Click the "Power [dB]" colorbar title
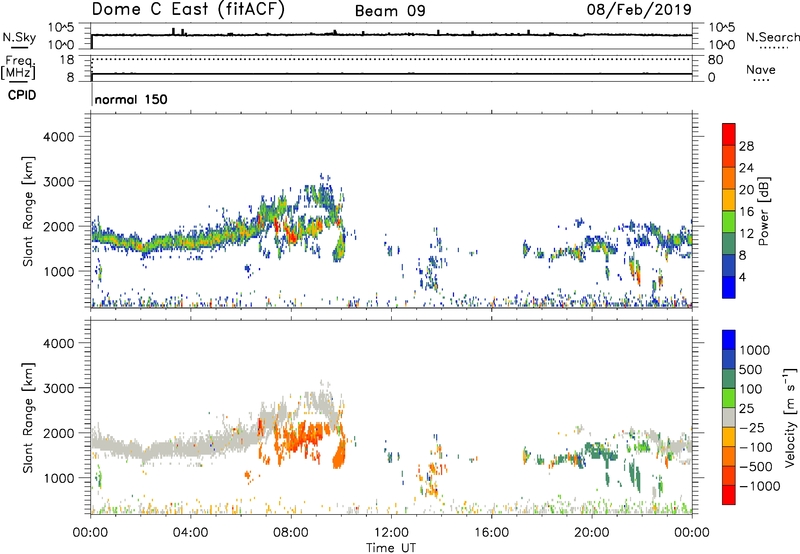 point(763,211)
